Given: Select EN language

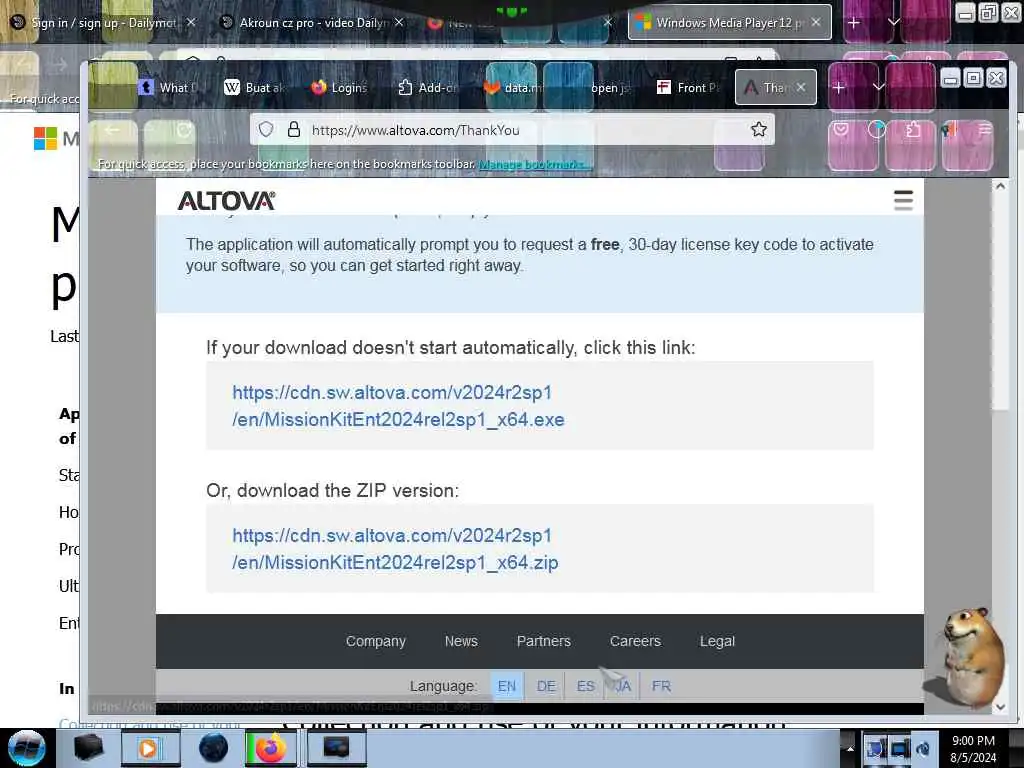Looking at the screenshot, I should (x=507, y=686).
